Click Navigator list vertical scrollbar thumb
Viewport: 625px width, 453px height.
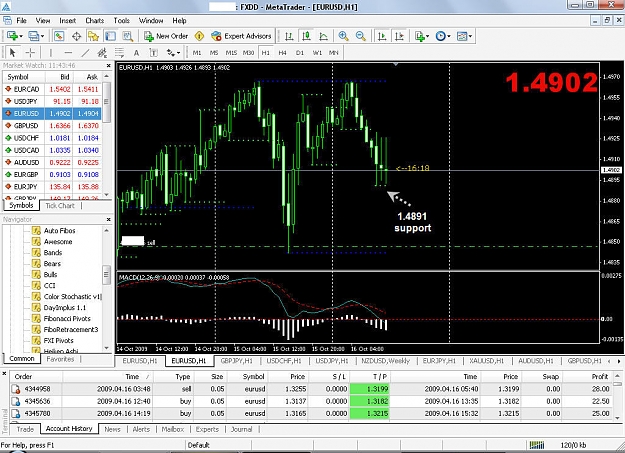click(106, 274)
